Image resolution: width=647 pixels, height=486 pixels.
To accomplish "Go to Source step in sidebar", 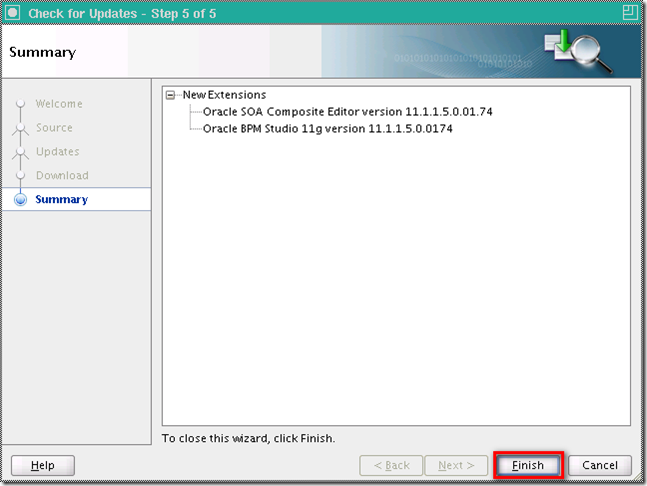I will [54, 127].
